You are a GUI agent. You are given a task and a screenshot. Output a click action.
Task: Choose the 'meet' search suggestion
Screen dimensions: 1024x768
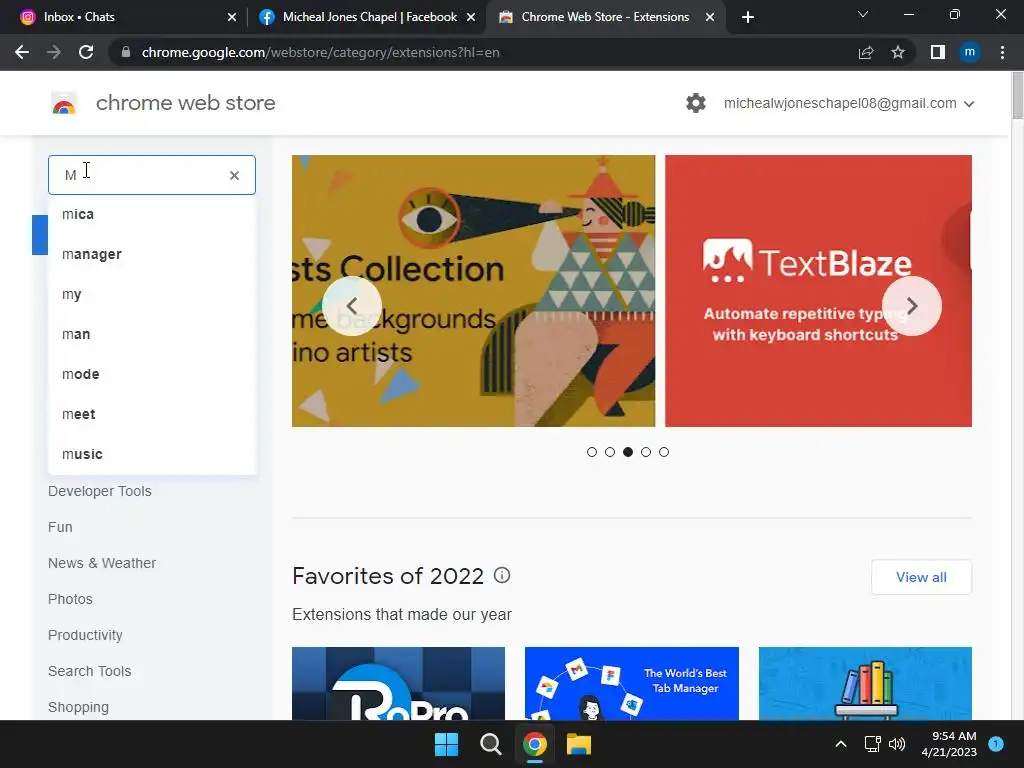point(152,414)
